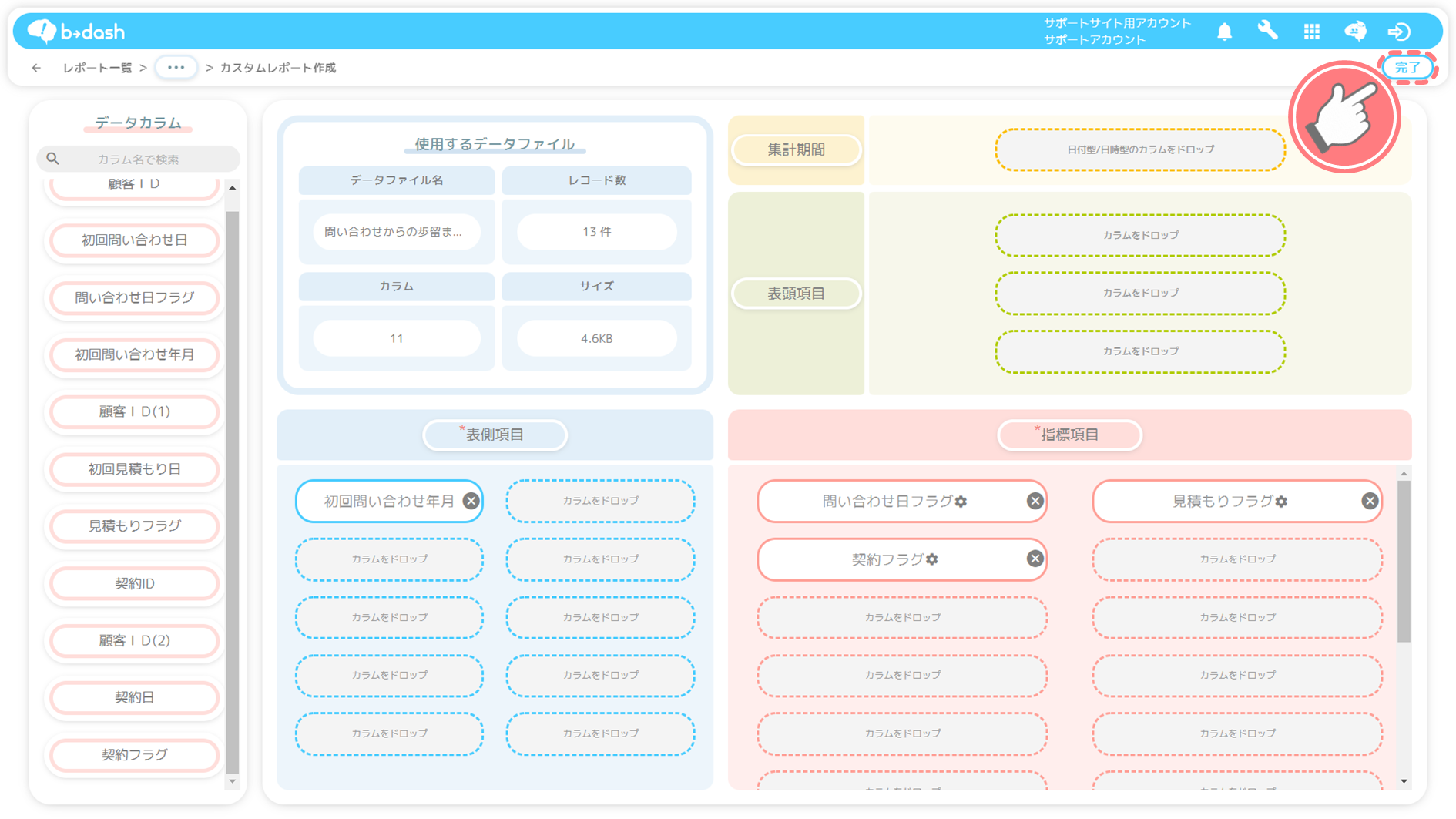
Task: Open gear settings for 見積もりフラグ
Action: pyautogui.click(x=1281, y=502)
